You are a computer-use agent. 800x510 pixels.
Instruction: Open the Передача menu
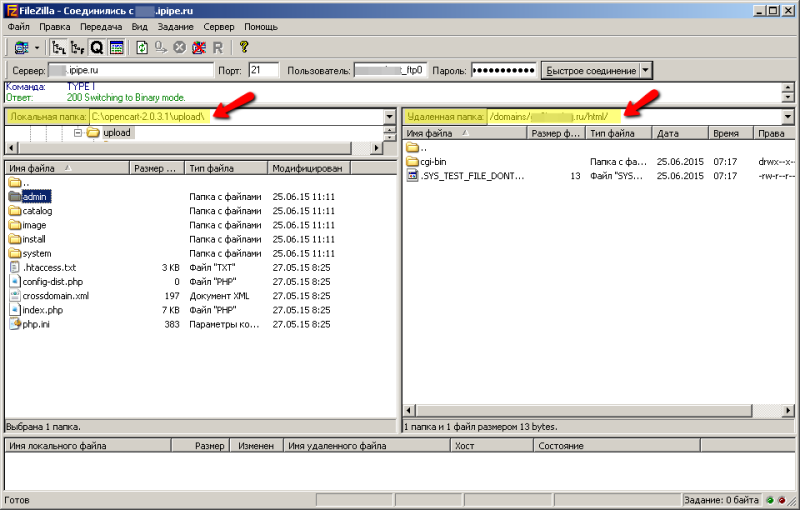pos(102,26)
